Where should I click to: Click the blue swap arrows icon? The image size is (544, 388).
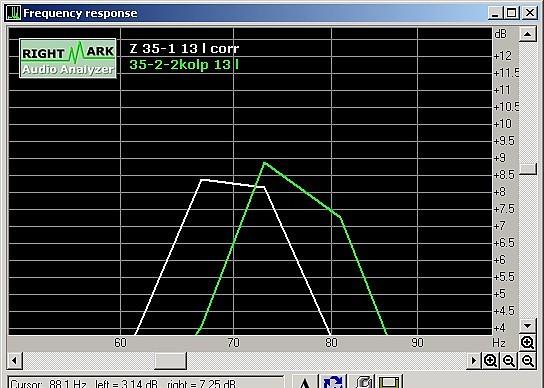333,381
